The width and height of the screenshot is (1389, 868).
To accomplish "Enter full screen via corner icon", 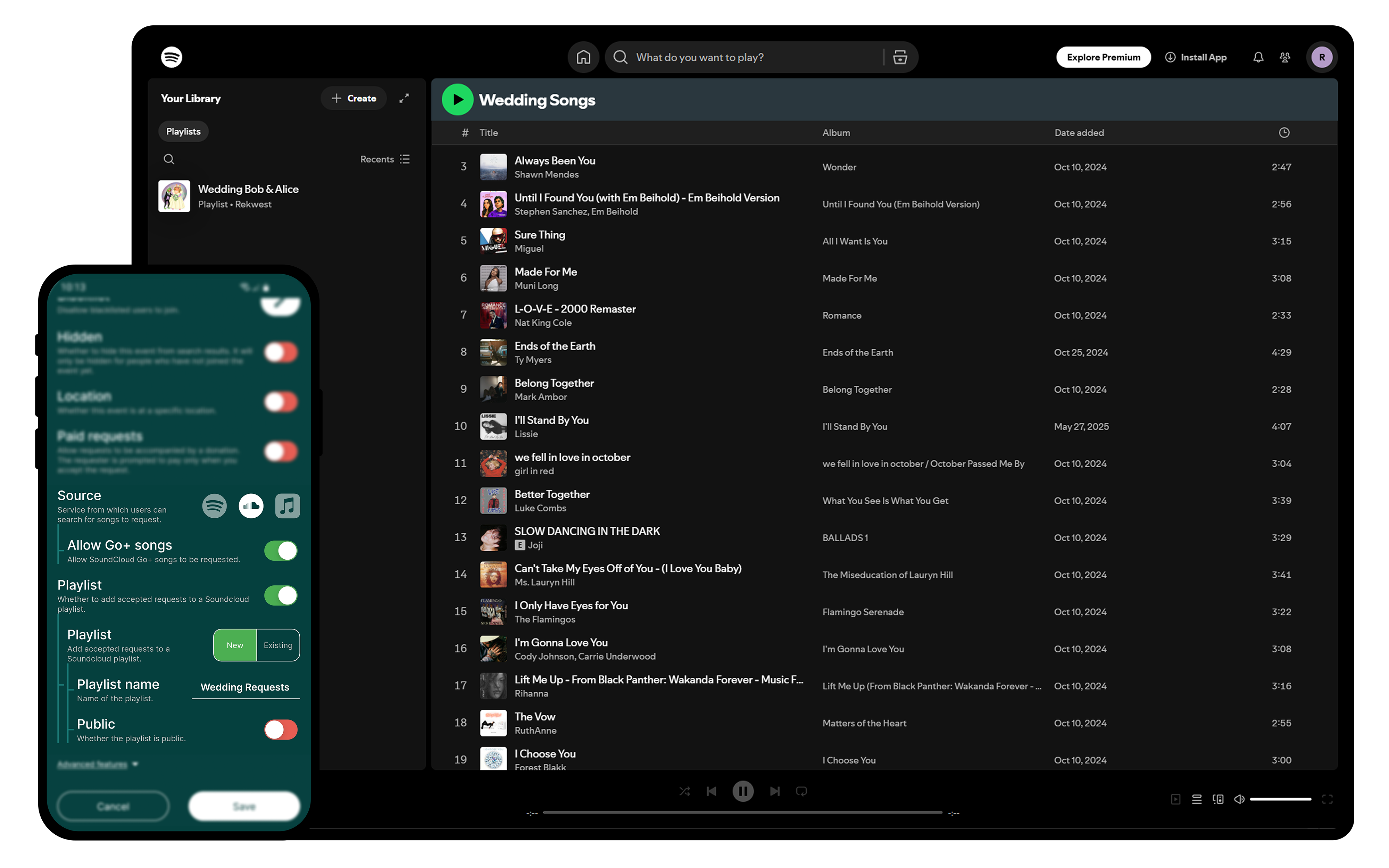I will pos(1327,799).
